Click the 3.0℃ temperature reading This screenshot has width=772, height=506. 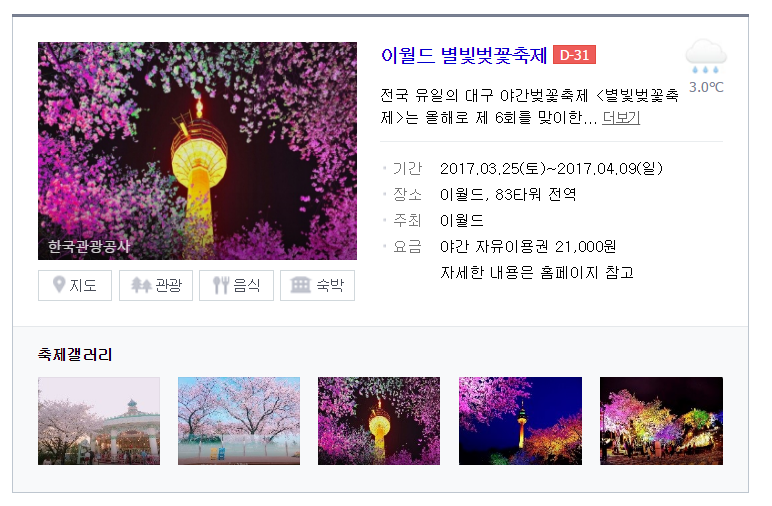[706, 88]
